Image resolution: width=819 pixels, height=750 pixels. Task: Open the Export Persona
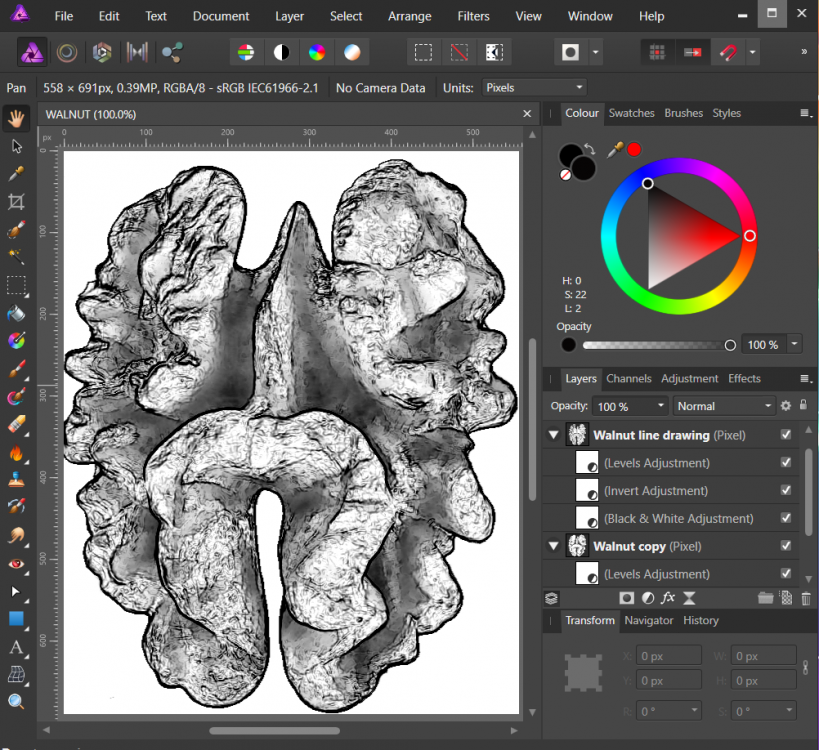(171, 52)
